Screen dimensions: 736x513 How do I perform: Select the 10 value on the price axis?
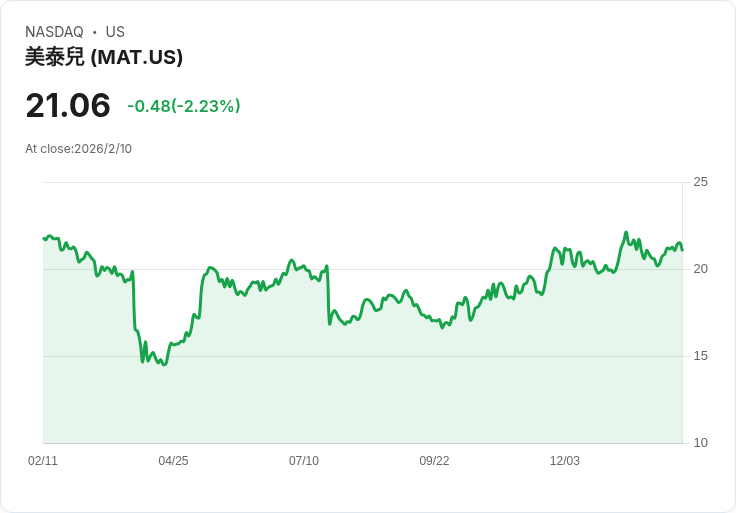pos(701,443)
